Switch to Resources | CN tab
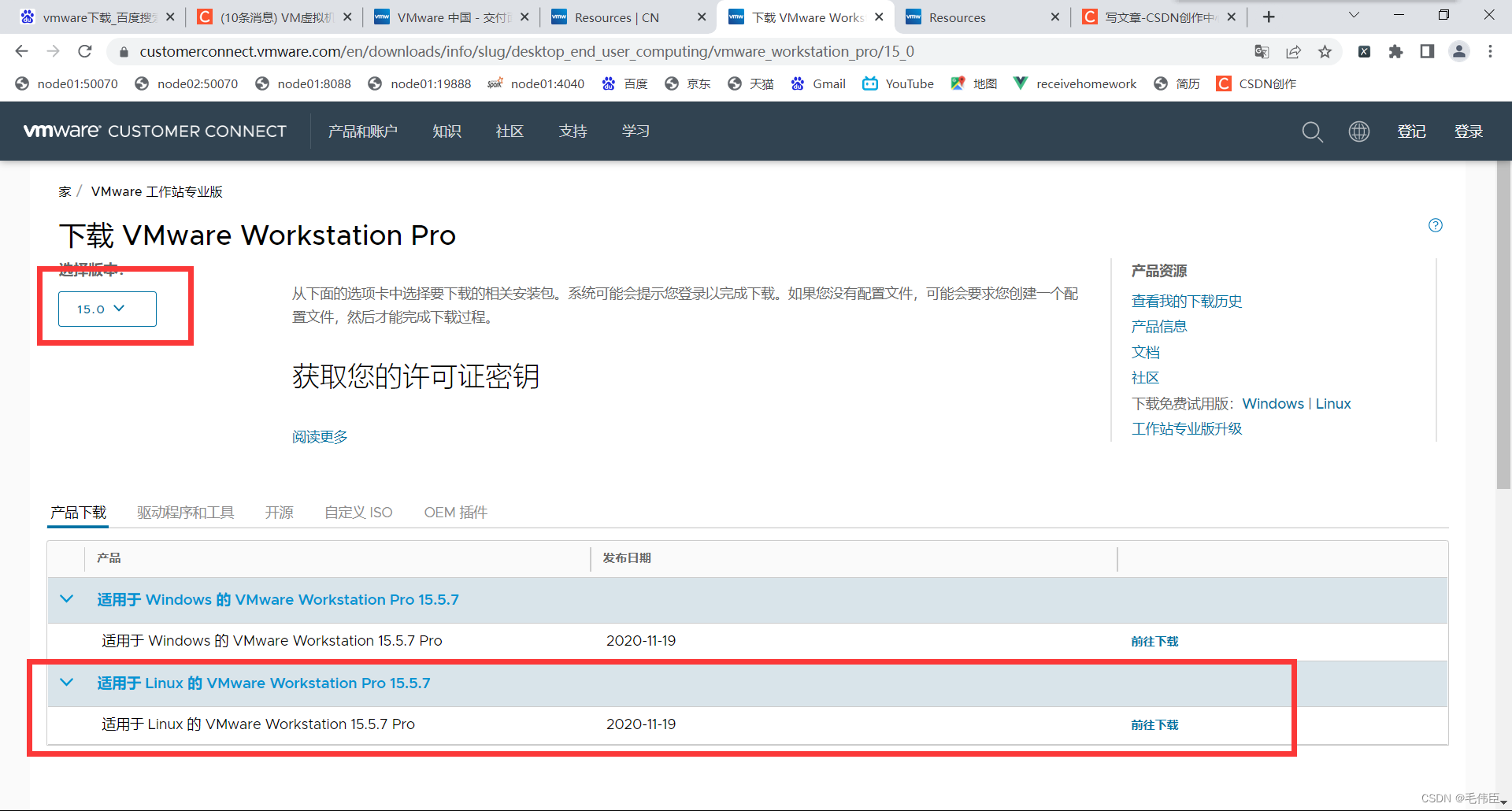The height and width of the screenshot is (811, 1512). point(628,17)
